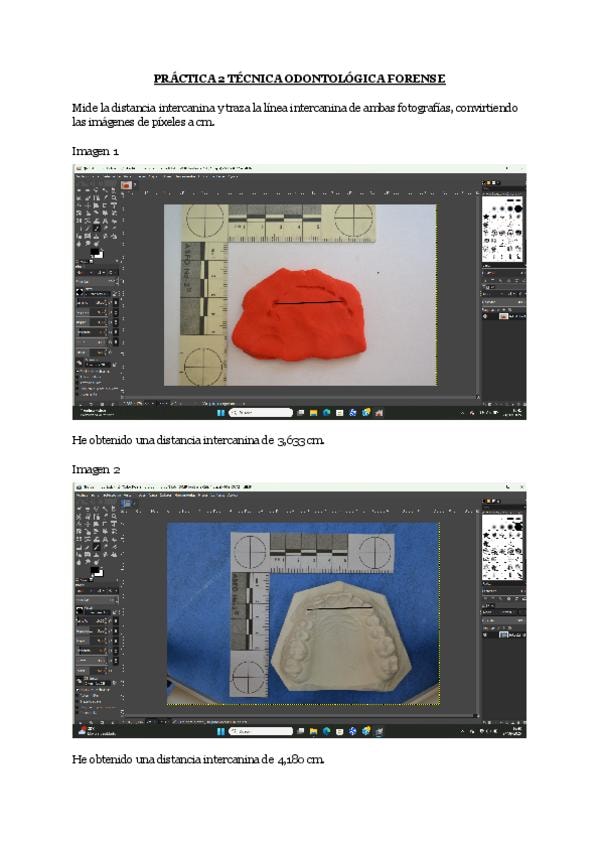
Task: Toggle layer visibility eye in Imagen 2 layers panel
Action: click(x=487, y=635)
